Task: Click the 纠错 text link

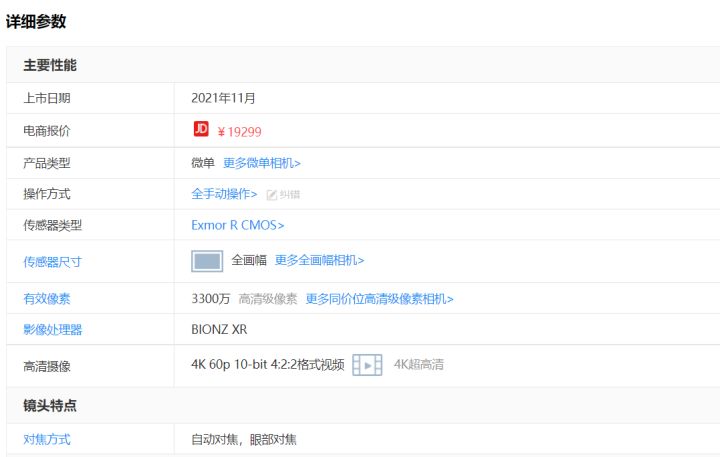Action: click(290, 195)
